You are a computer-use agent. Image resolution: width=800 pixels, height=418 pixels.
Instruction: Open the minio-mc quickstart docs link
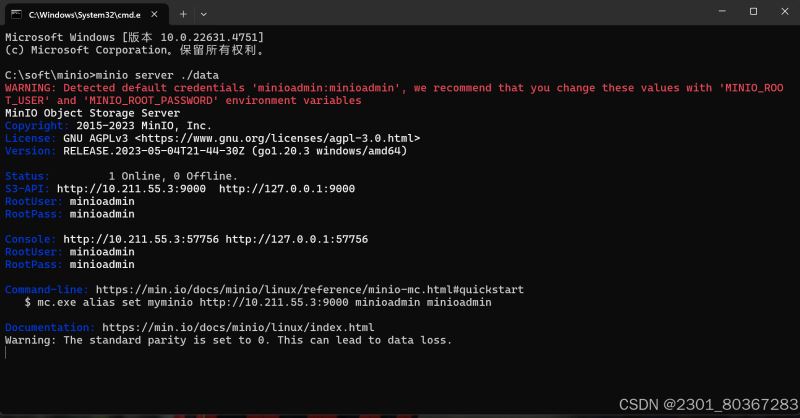click(x=310, y=290)
